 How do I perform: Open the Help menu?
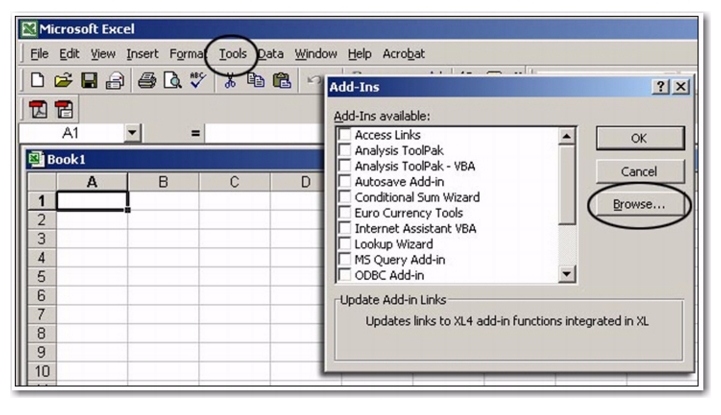pyautogui.click(x=359, y=54)
